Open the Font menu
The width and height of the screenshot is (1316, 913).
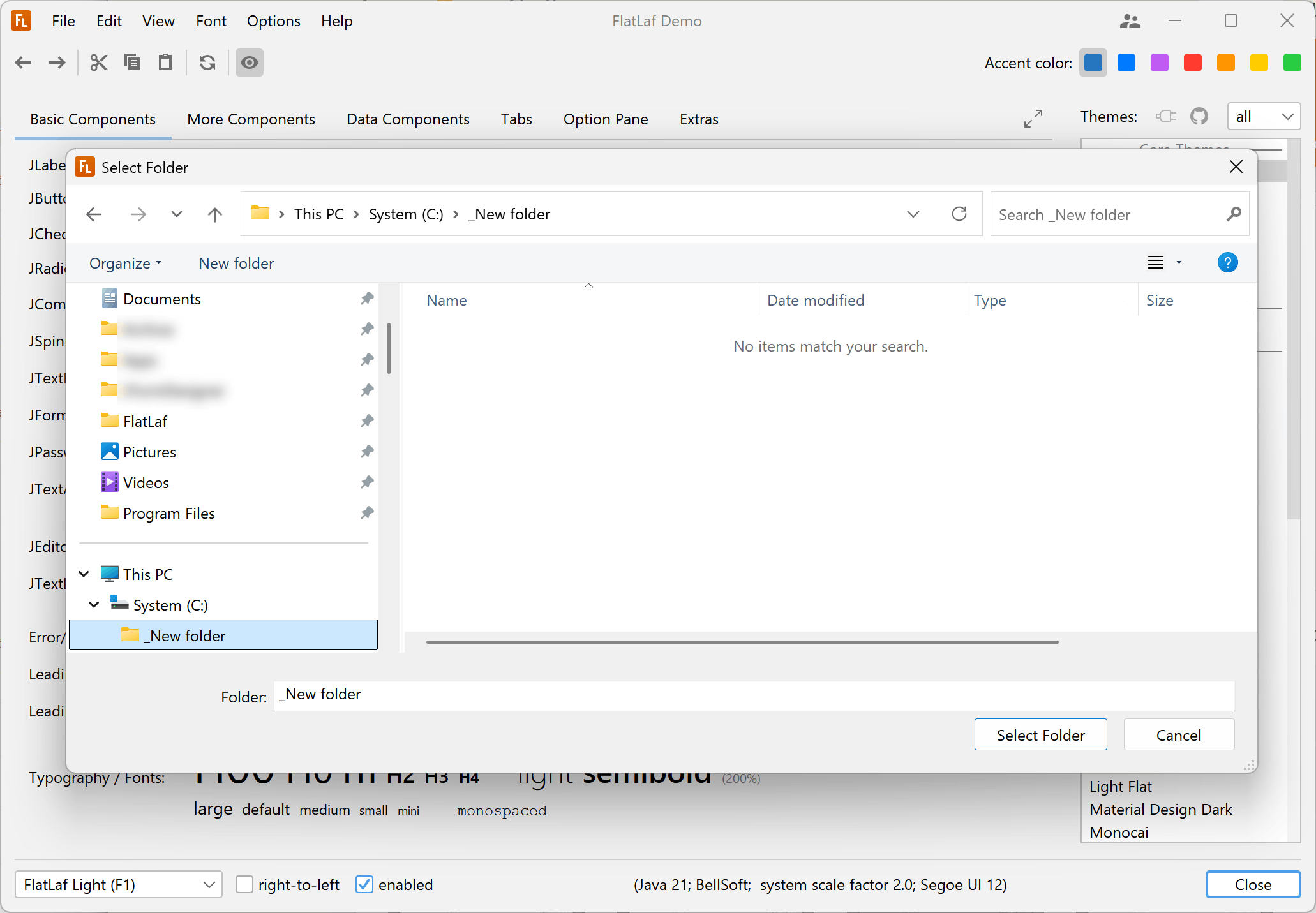pyautogui.click(x=211, y=21)
